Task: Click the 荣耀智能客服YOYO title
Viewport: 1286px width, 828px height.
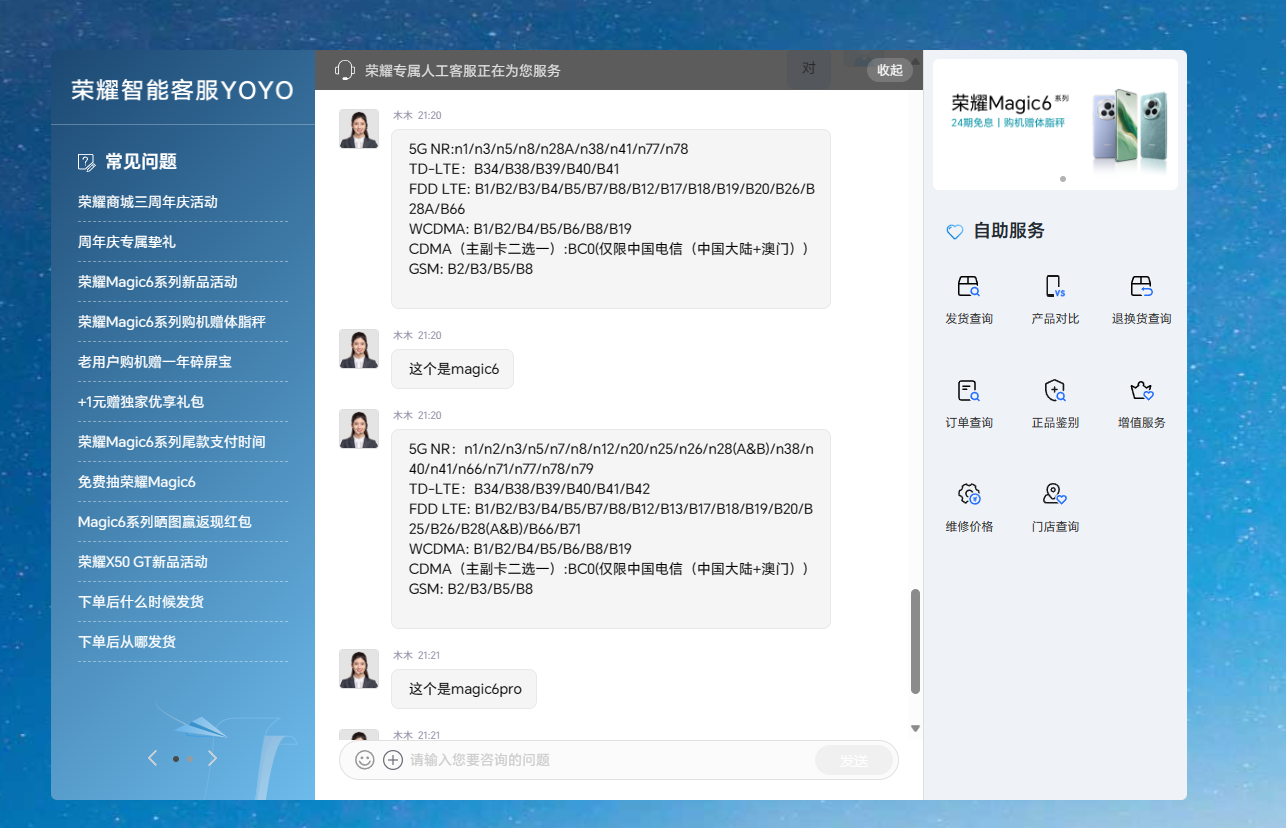Action: pyautogui.click(x=183, y=91)
